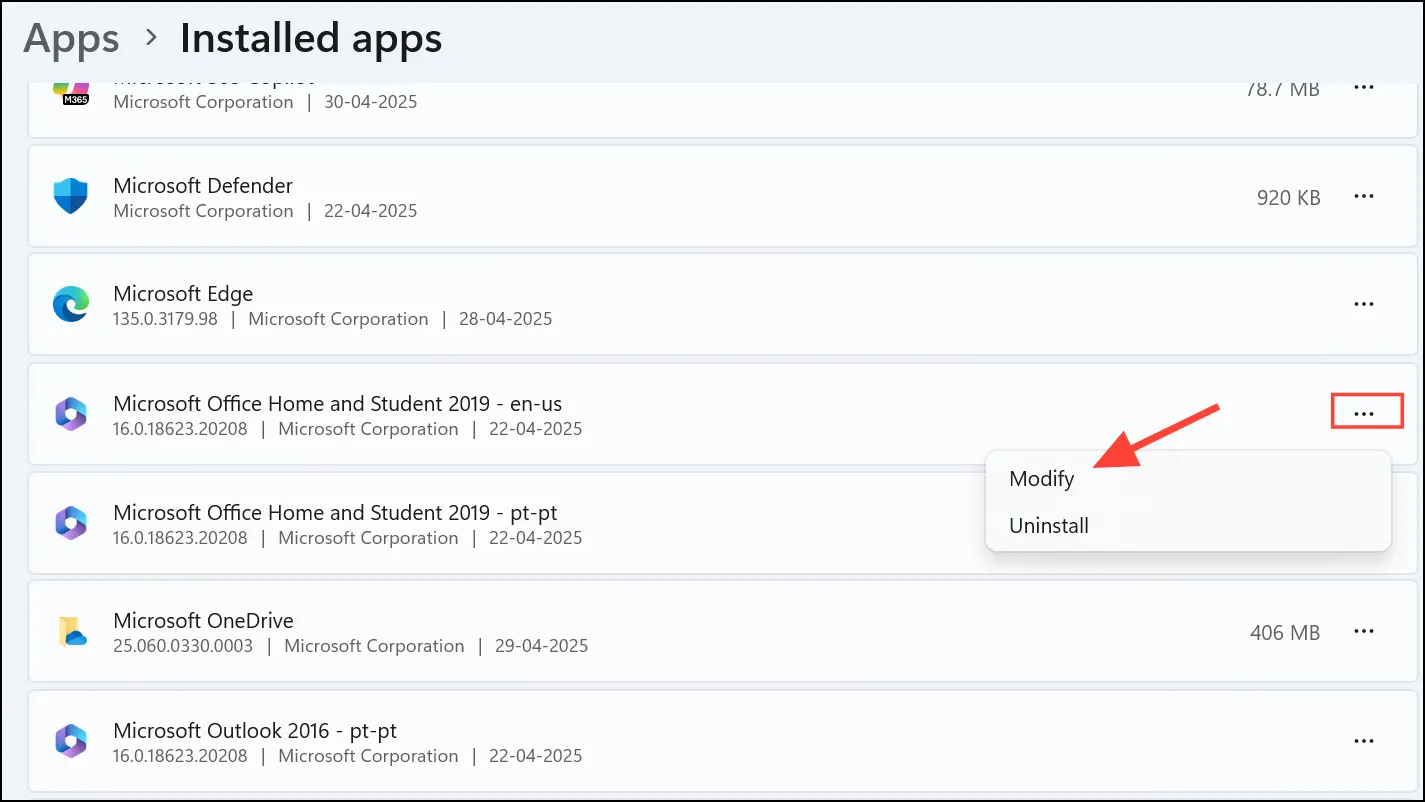Viewport: 1425px width, 802px height.
Task: Click the 29-04-2025 install date for OneDrive
Action: click(x=541, y=646)
